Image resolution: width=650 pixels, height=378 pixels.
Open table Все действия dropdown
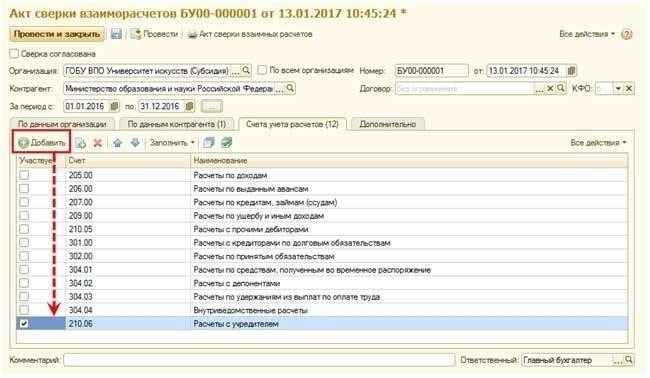coord(598,143)
